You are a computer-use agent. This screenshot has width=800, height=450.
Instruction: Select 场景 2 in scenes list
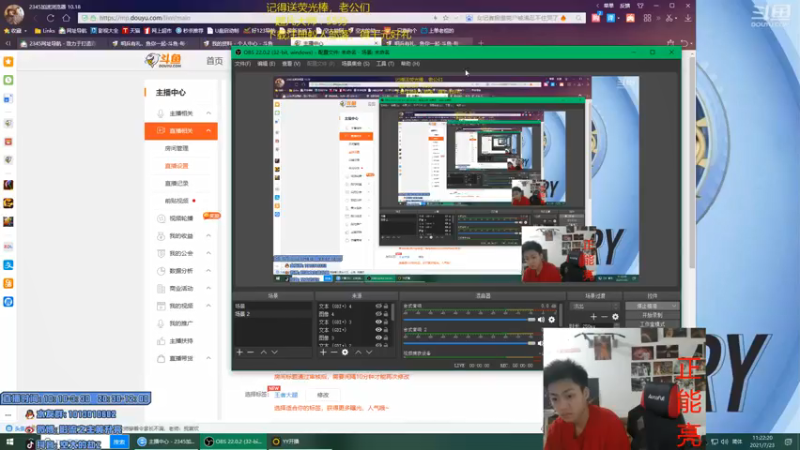click(272, 314)
